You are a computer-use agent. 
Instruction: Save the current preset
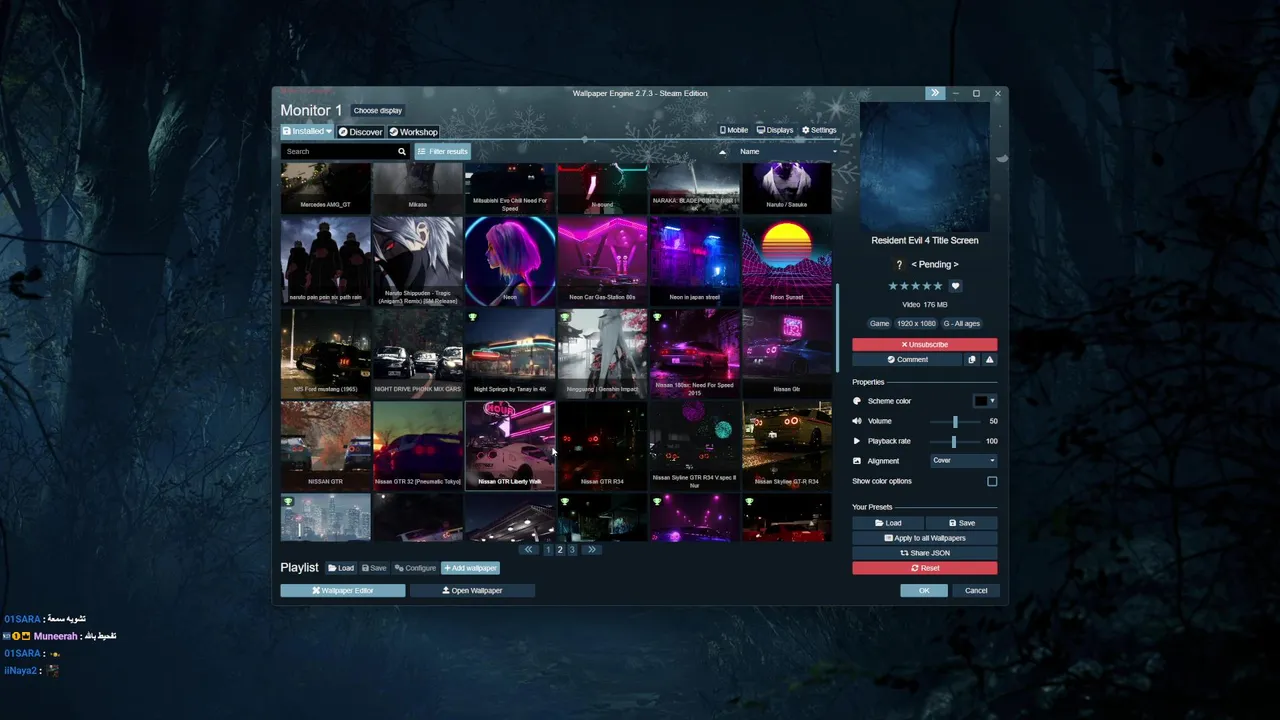click(962, 523)
